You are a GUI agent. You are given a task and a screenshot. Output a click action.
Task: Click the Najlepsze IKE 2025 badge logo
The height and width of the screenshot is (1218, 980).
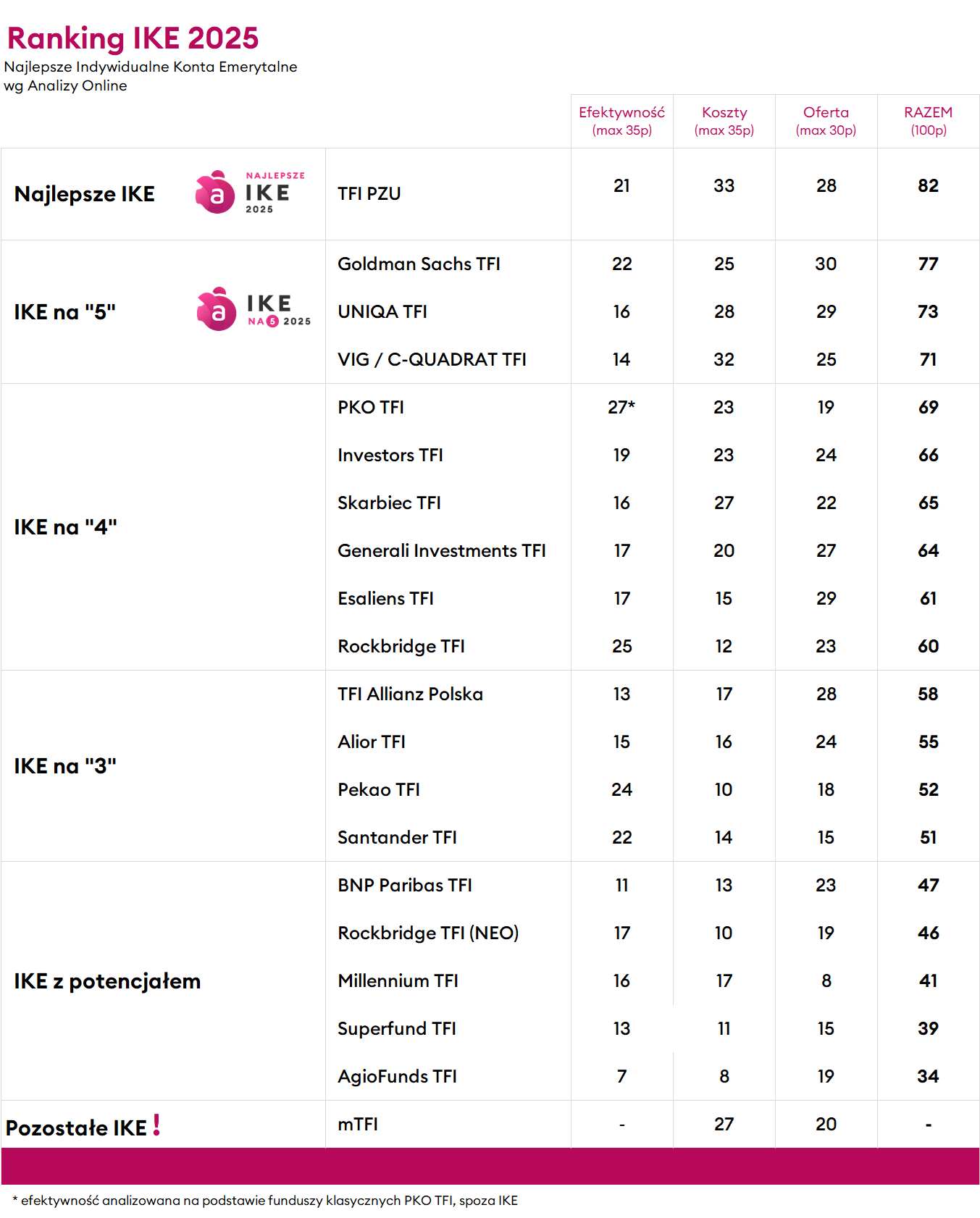click(x=250, y=193)
